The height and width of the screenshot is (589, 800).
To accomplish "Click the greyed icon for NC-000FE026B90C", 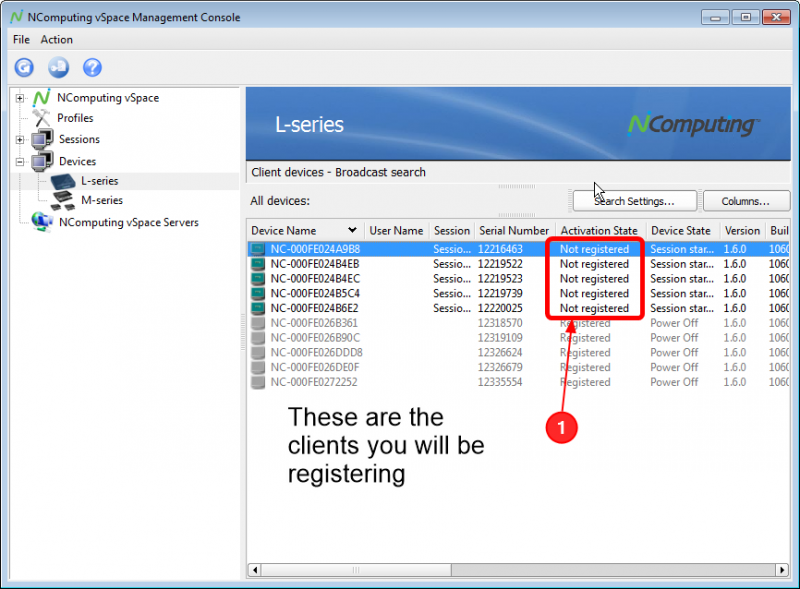I will tap(258, 338).
